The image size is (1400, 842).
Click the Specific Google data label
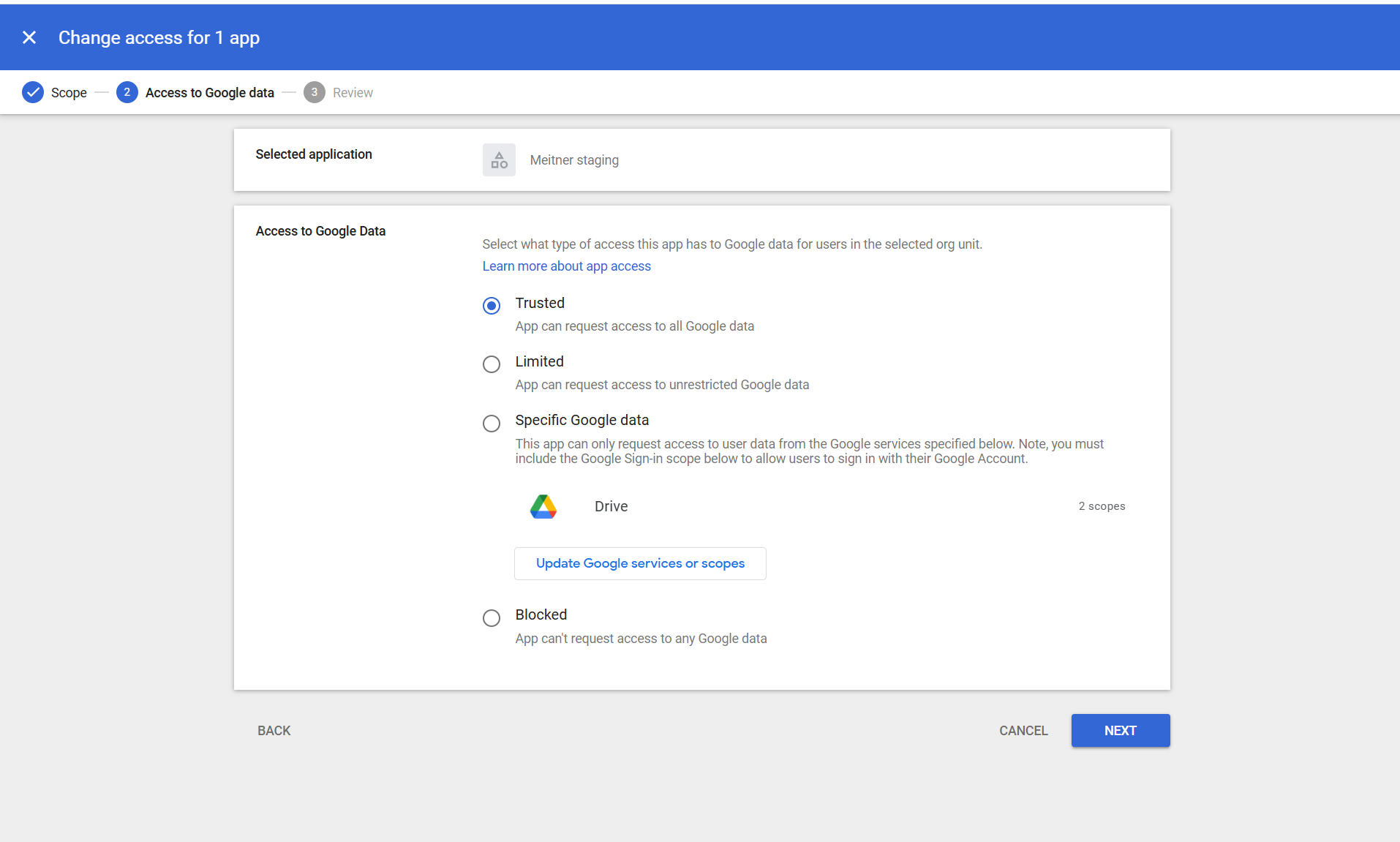[x=582, y=420]
